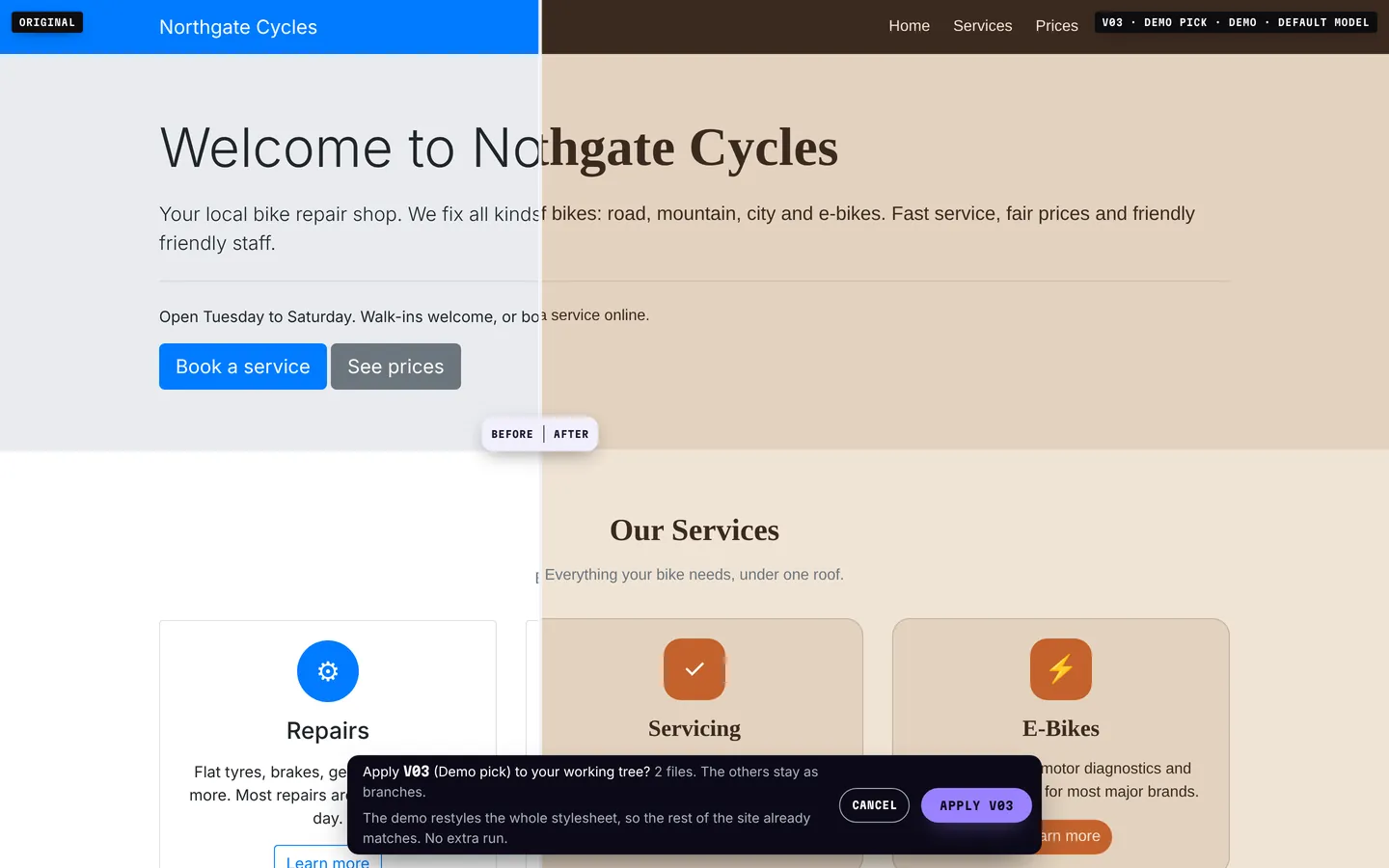Click the Servicing card title
Image resolution: width=1389 pixels, height=868 pixels.
[x=694, y=728]
